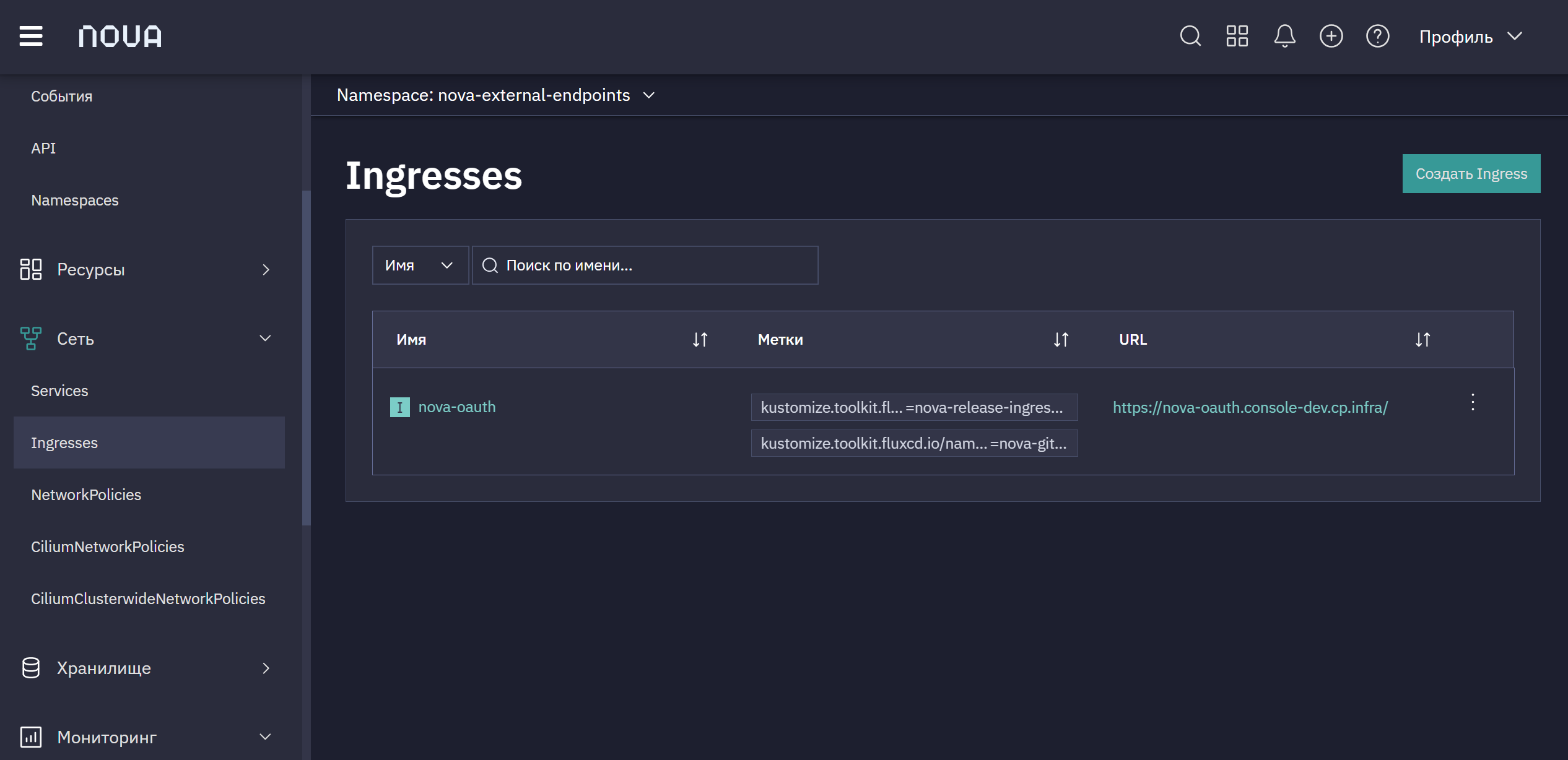Open kebab actions menu for nova-oauth
The width and height of the screenshot is (1568, 760).
tap(1473, 402)
